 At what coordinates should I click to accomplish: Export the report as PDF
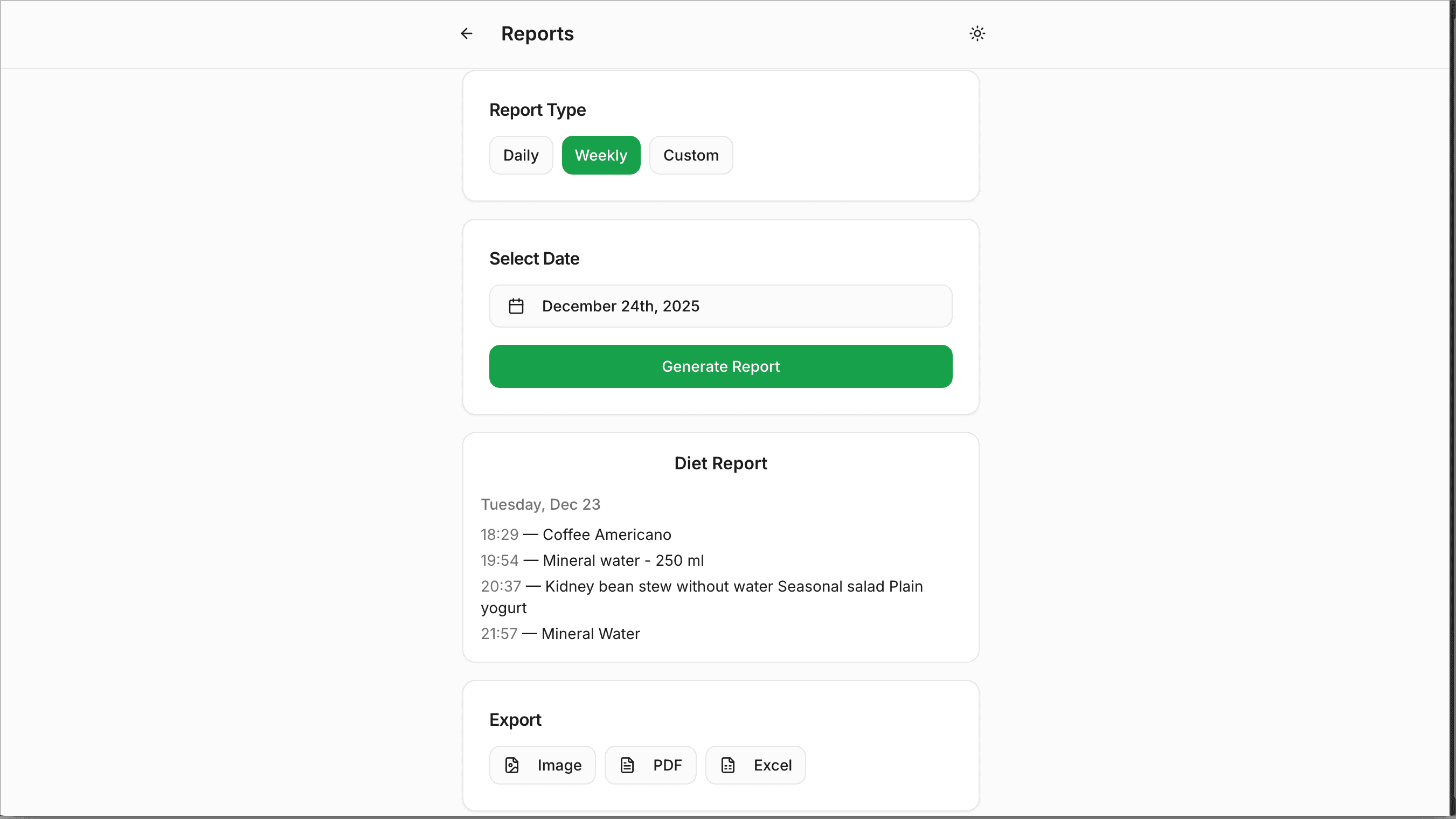coord(650,765)
